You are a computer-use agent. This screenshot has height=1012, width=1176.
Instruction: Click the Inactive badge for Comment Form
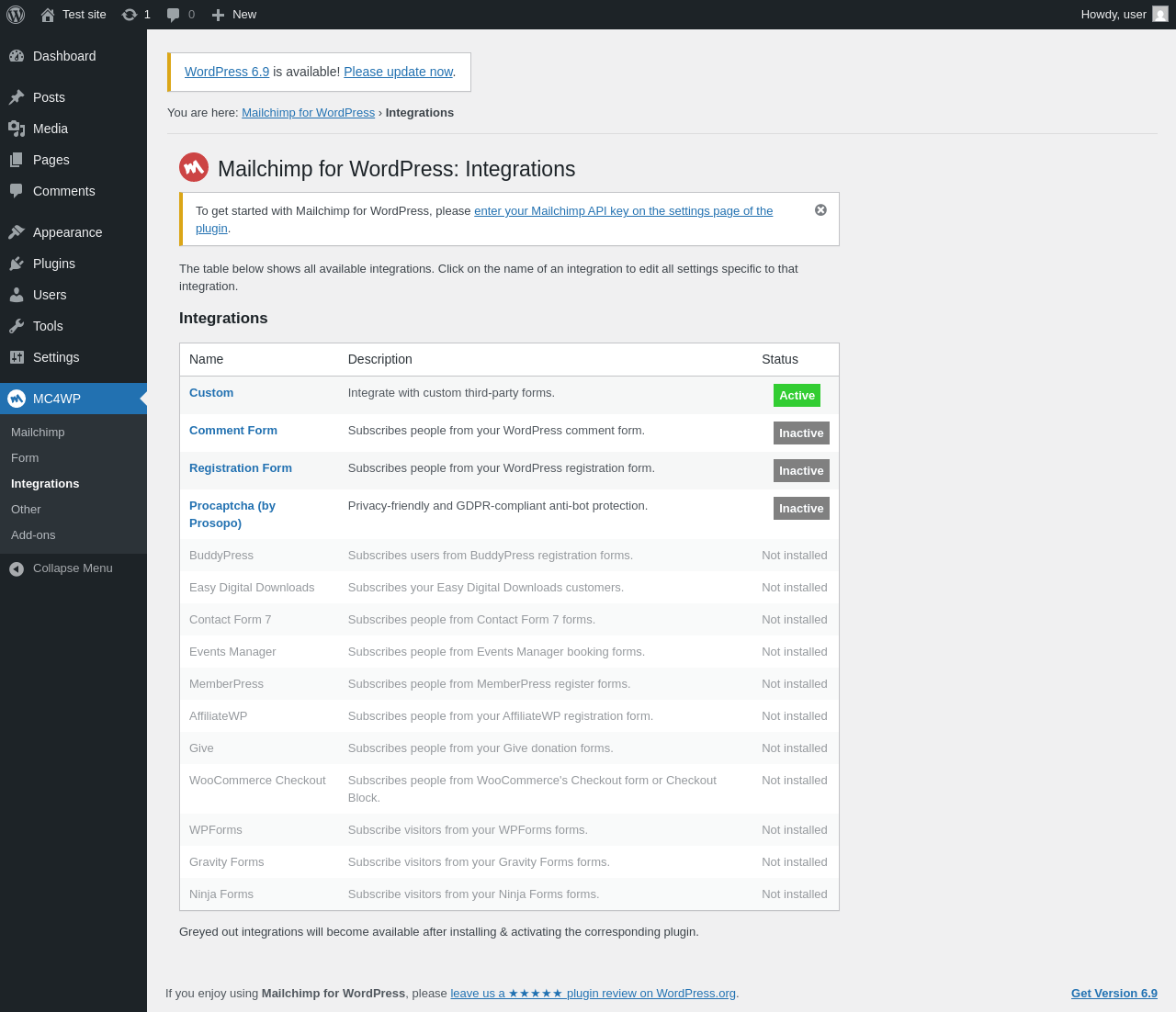(801, 433)
